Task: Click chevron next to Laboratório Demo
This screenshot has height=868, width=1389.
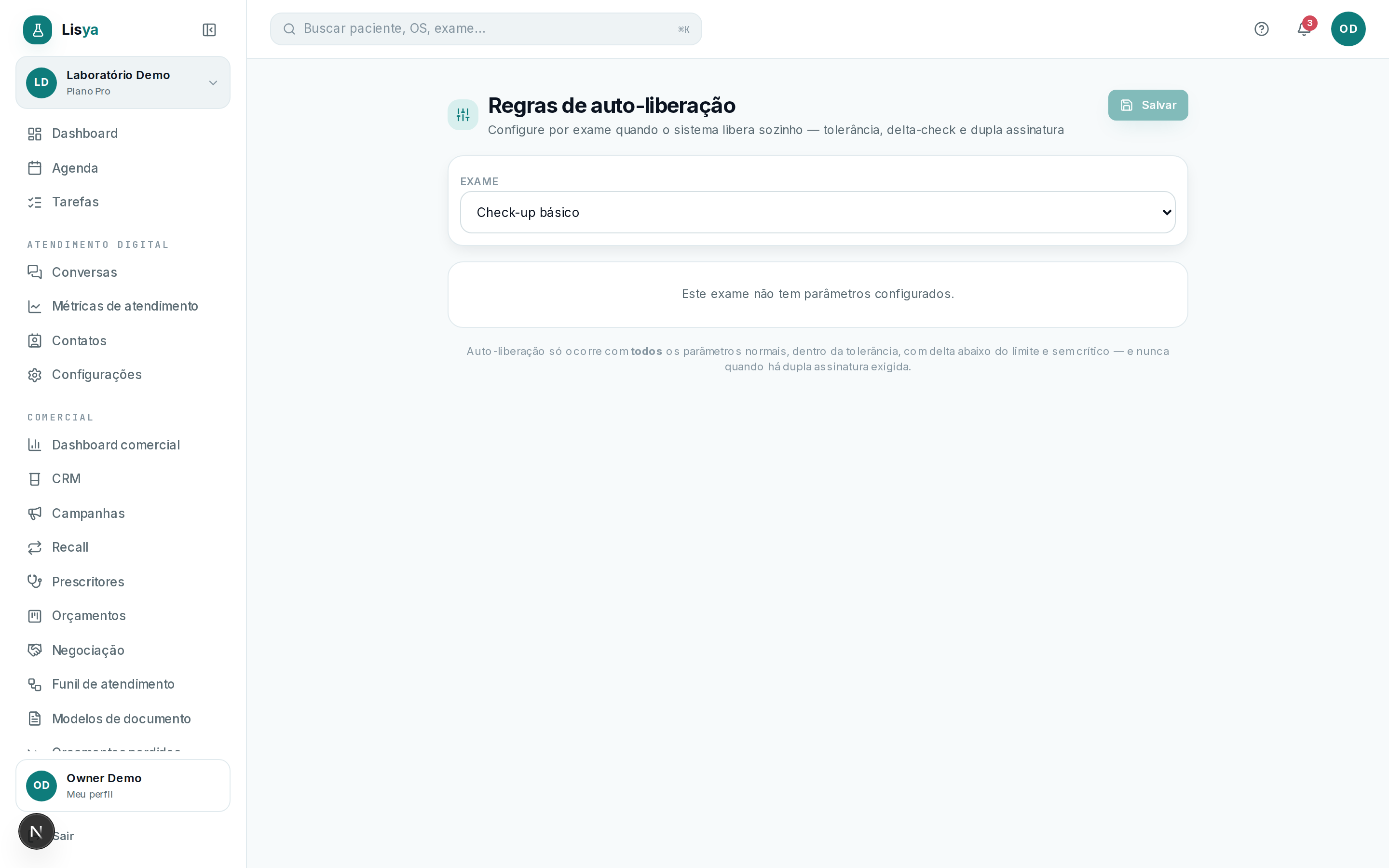Action: [x=213, y=82]
